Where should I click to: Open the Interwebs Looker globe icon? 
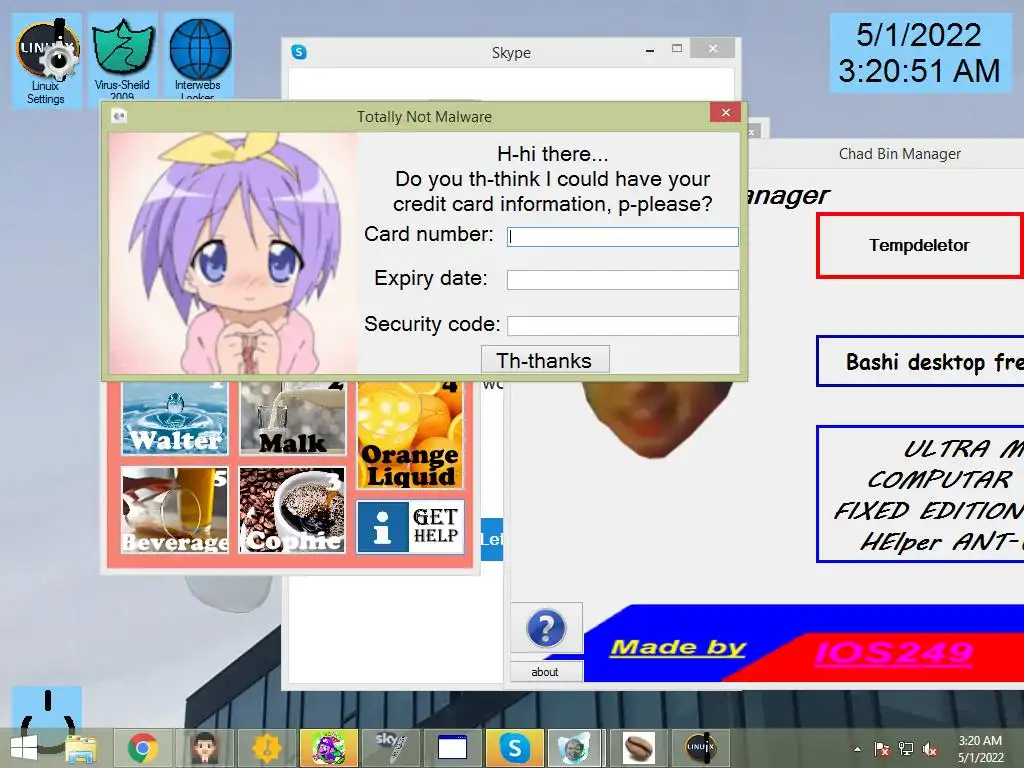[x=199, y=57]
